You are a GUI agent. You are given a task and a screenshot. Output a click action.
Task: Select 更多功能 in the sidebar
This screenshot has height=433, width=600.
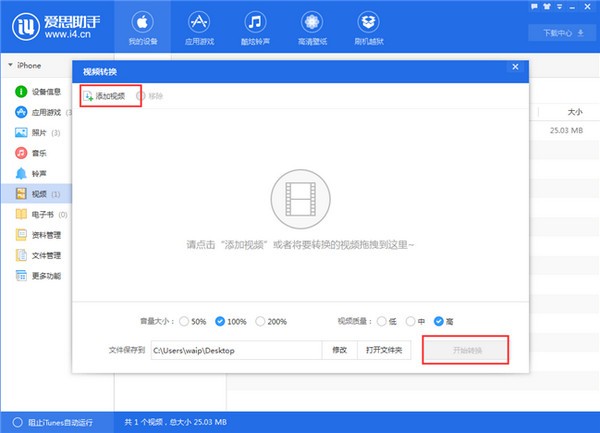click(x=38, y=276)
